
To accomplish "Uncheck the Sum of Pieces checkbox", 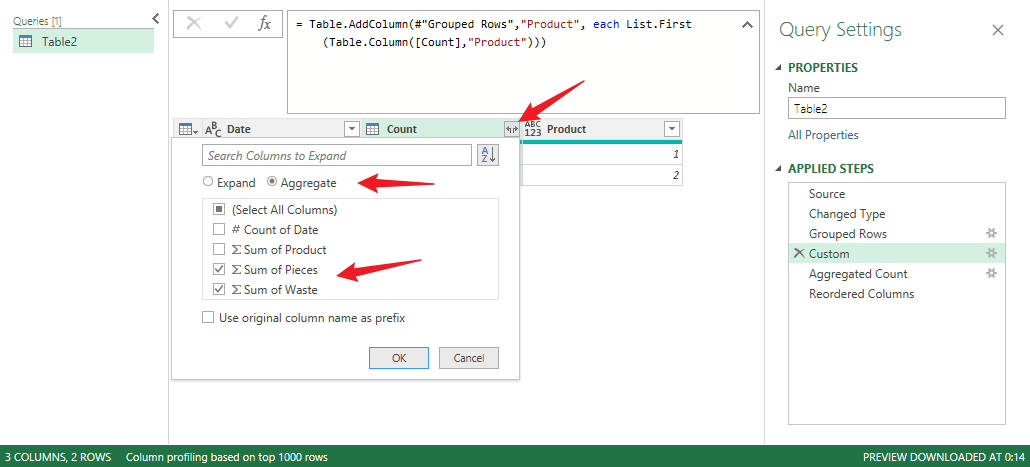I will pos(219,269).
